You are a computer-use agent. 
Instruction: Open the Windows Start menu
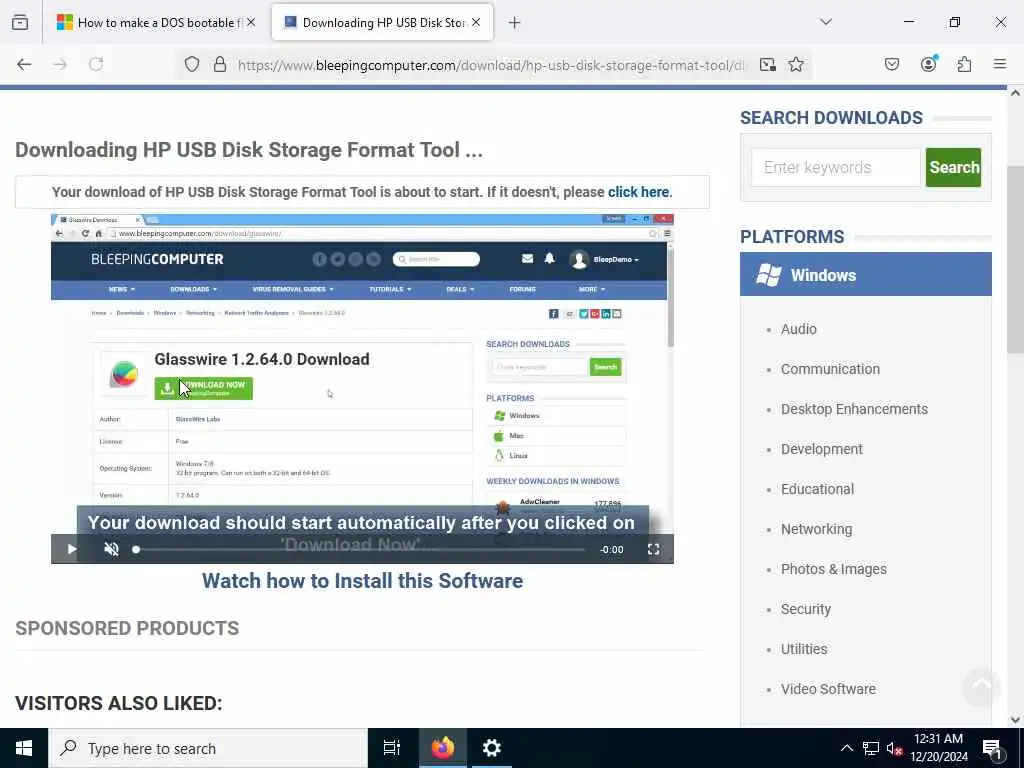coord(24,748)
